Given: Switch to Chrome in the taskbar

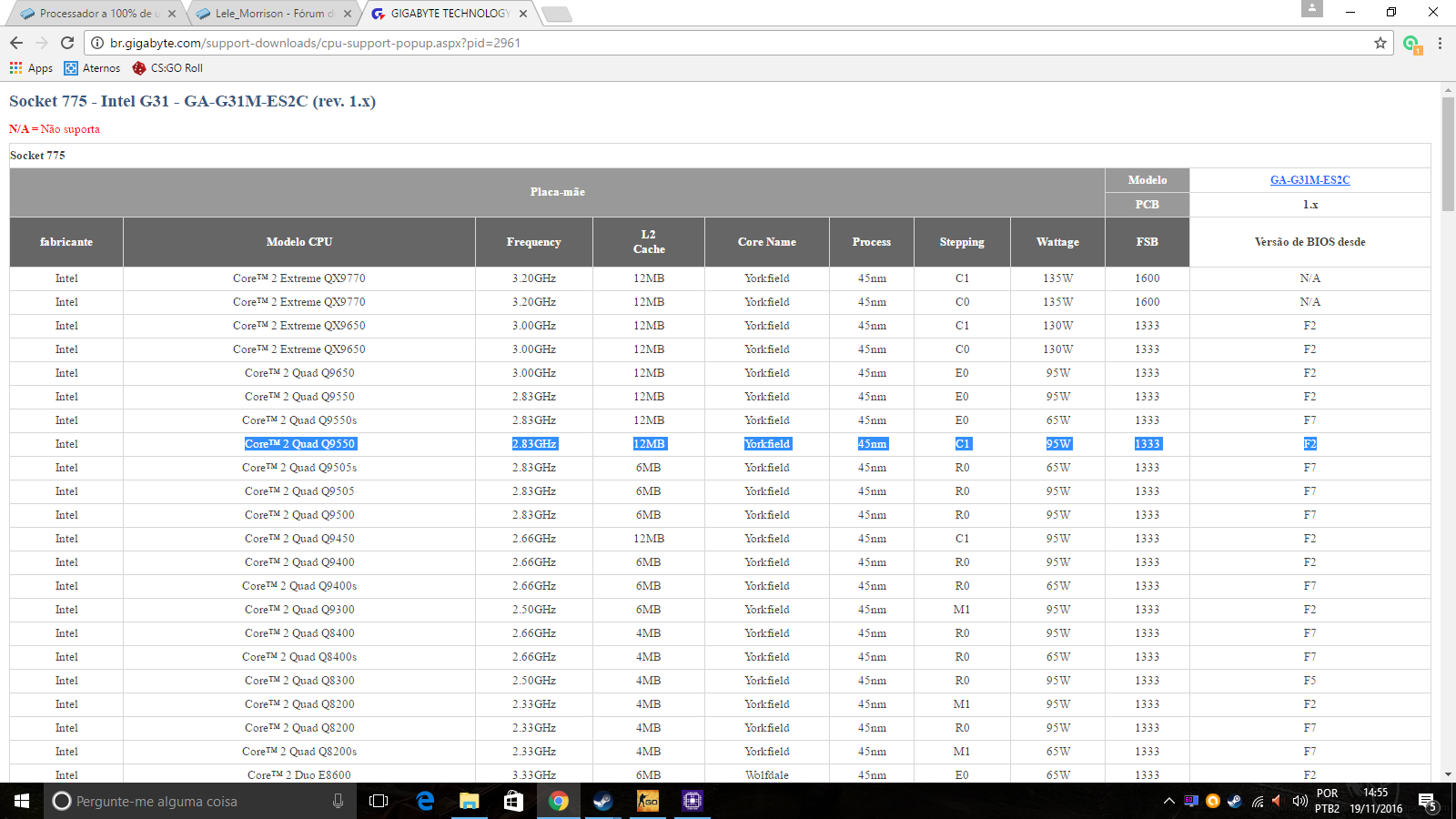Looking at the screenshot, I should (558, 801).
